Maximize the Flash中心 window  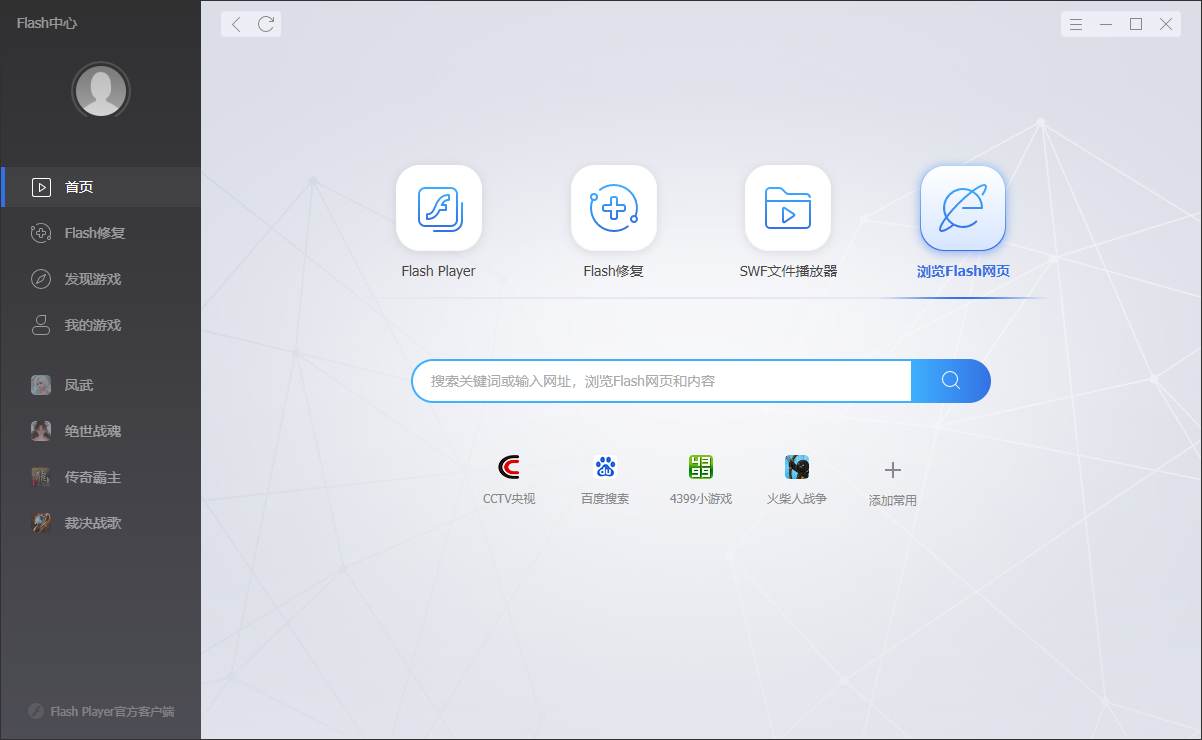coord(1136,24)
